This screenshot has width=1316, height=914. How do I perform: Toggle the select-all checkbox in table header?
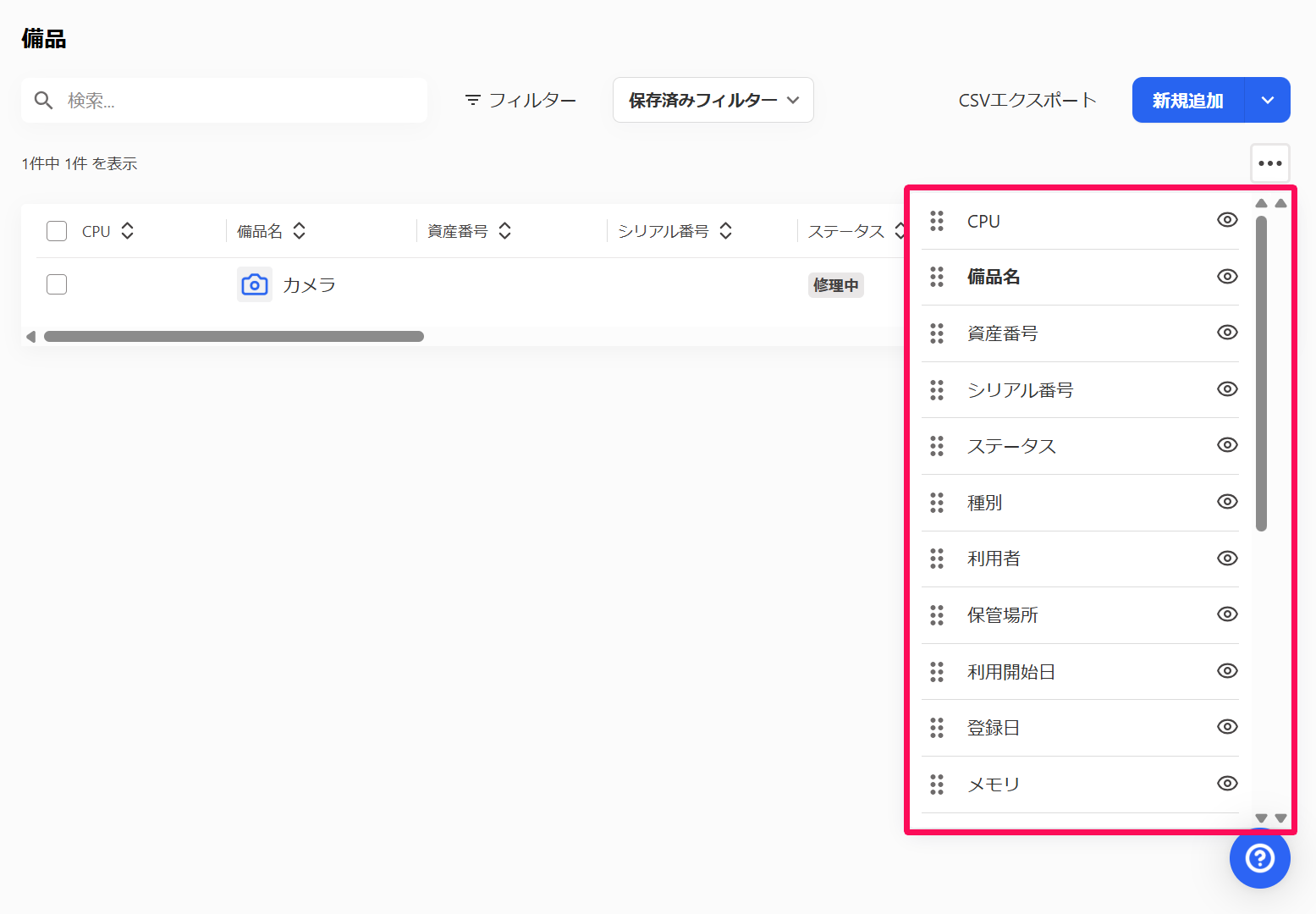pyautogui.click(x=57, y=231)
